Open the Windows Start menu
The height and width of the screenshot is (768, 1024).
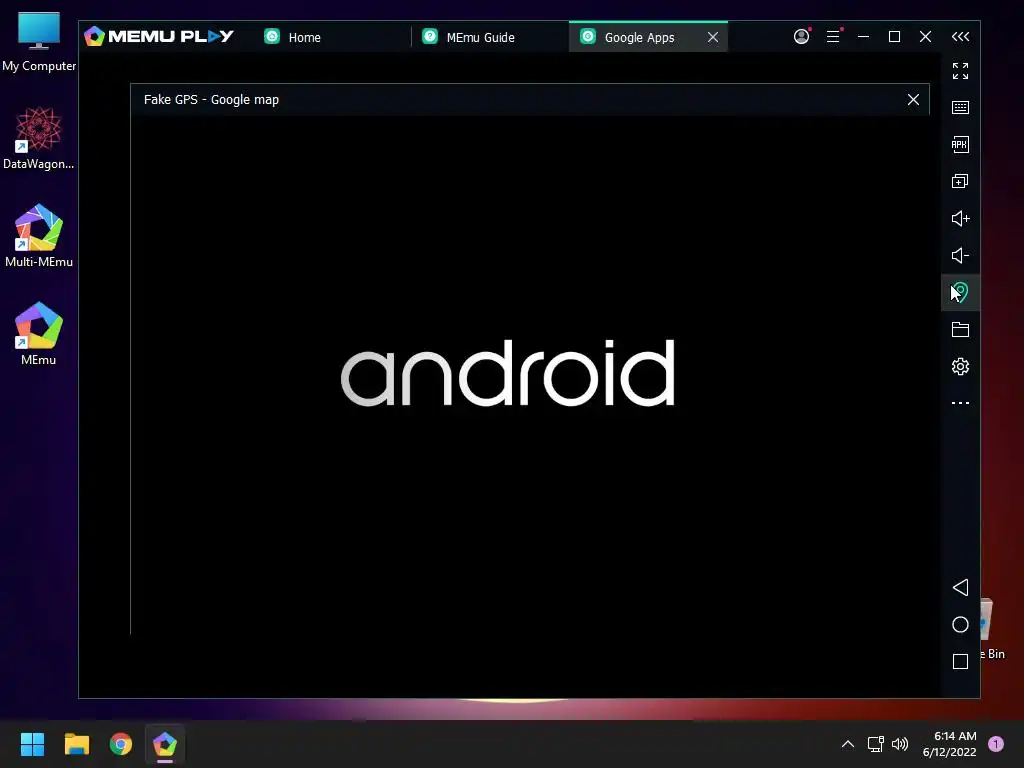(x=32, y=744)
